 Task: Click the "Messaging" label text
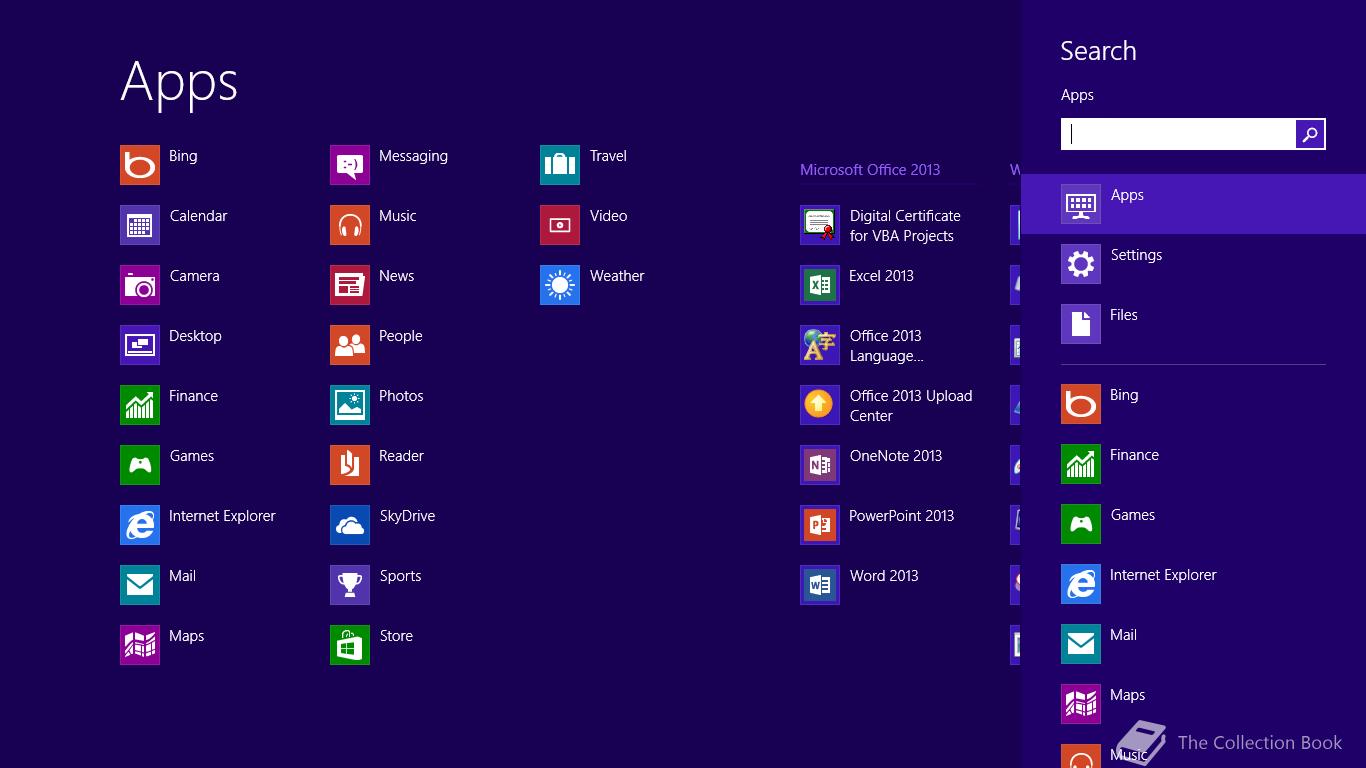pos(413,157)
